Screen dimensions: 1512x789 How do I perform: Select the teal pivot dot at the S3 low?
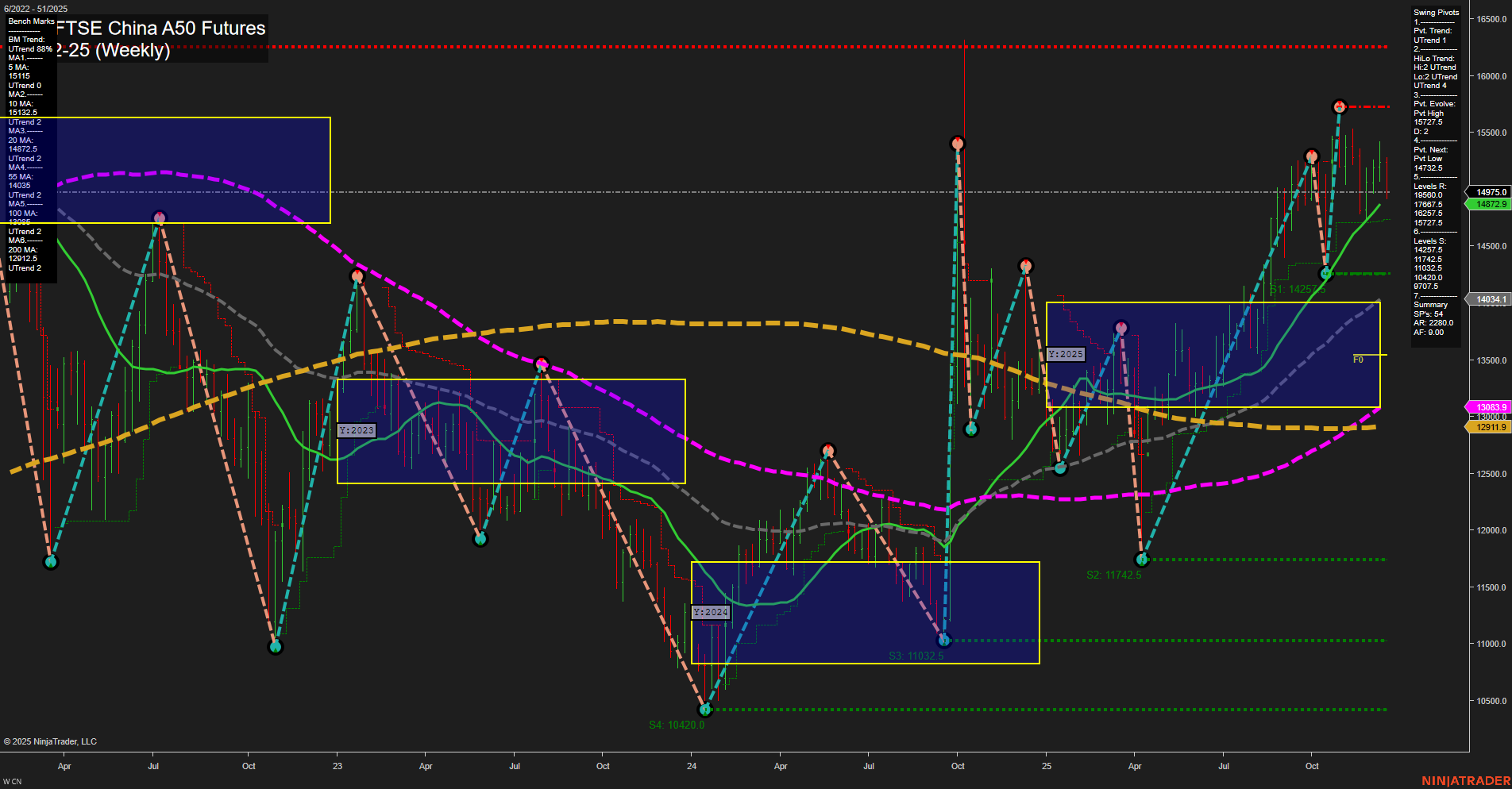point(943,639)
